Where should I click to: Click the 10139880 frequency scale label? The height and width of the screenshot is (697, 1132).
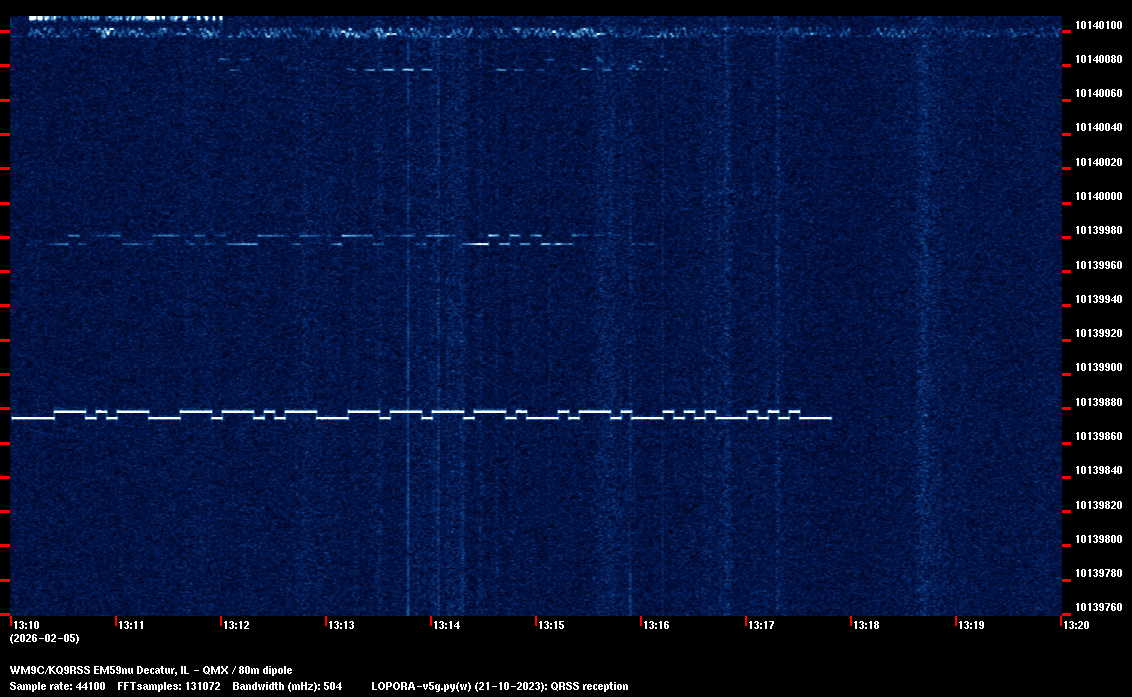pos(1098,402)
